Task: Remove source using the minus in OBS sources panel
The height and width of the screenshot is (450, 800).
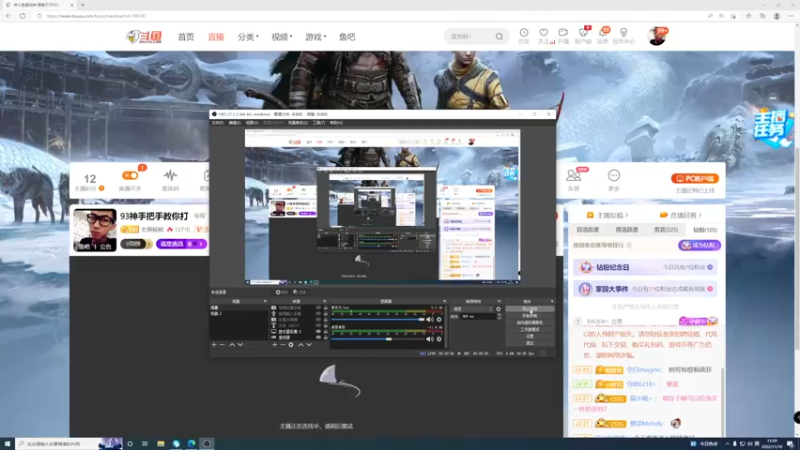Action: [x=282, y=345]
